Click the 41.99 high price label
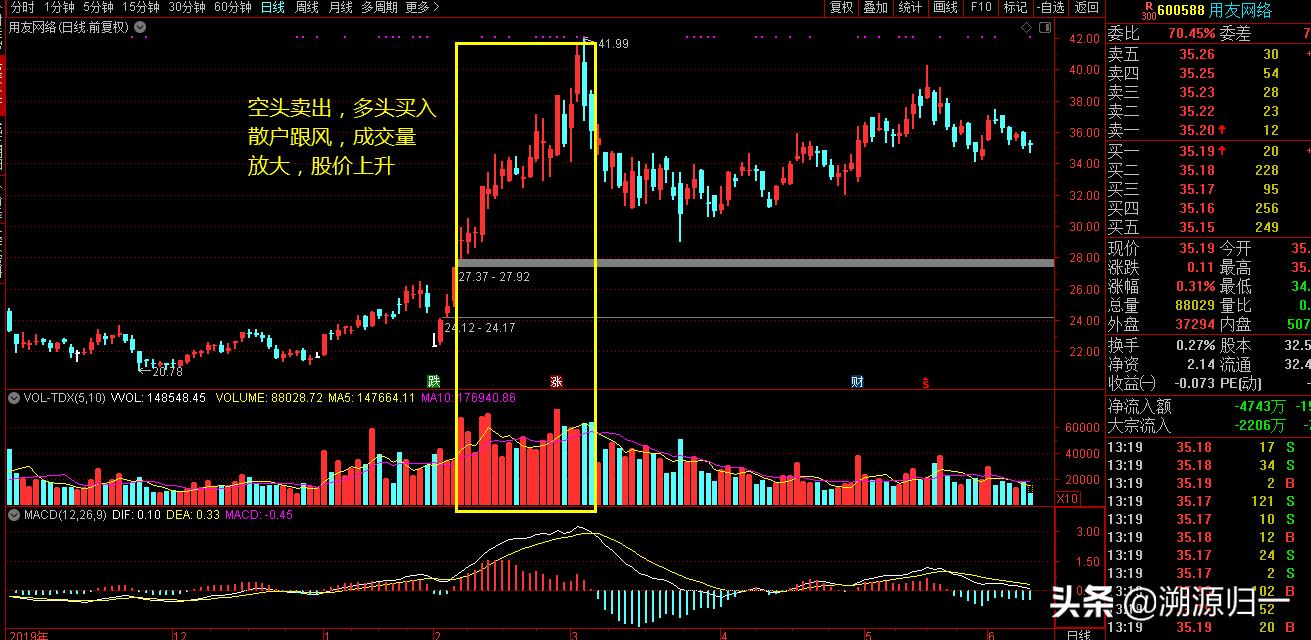1311x640 pixels. 613,44
